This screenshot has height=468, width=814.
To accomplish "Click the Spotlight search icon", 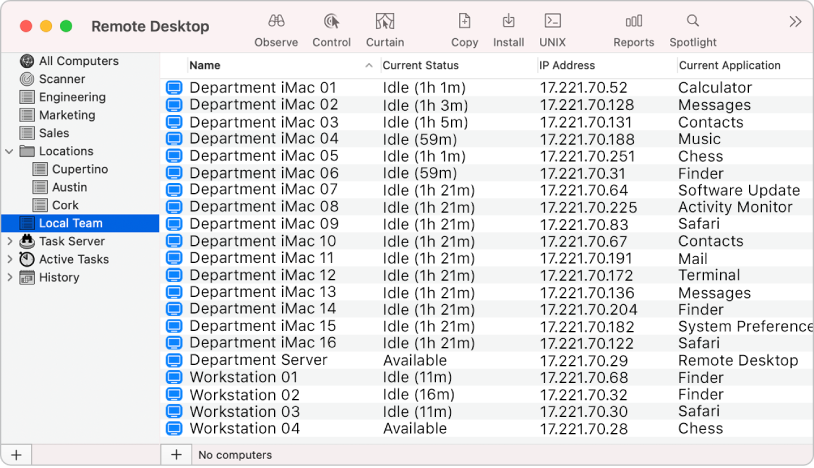I will [692, 21].
